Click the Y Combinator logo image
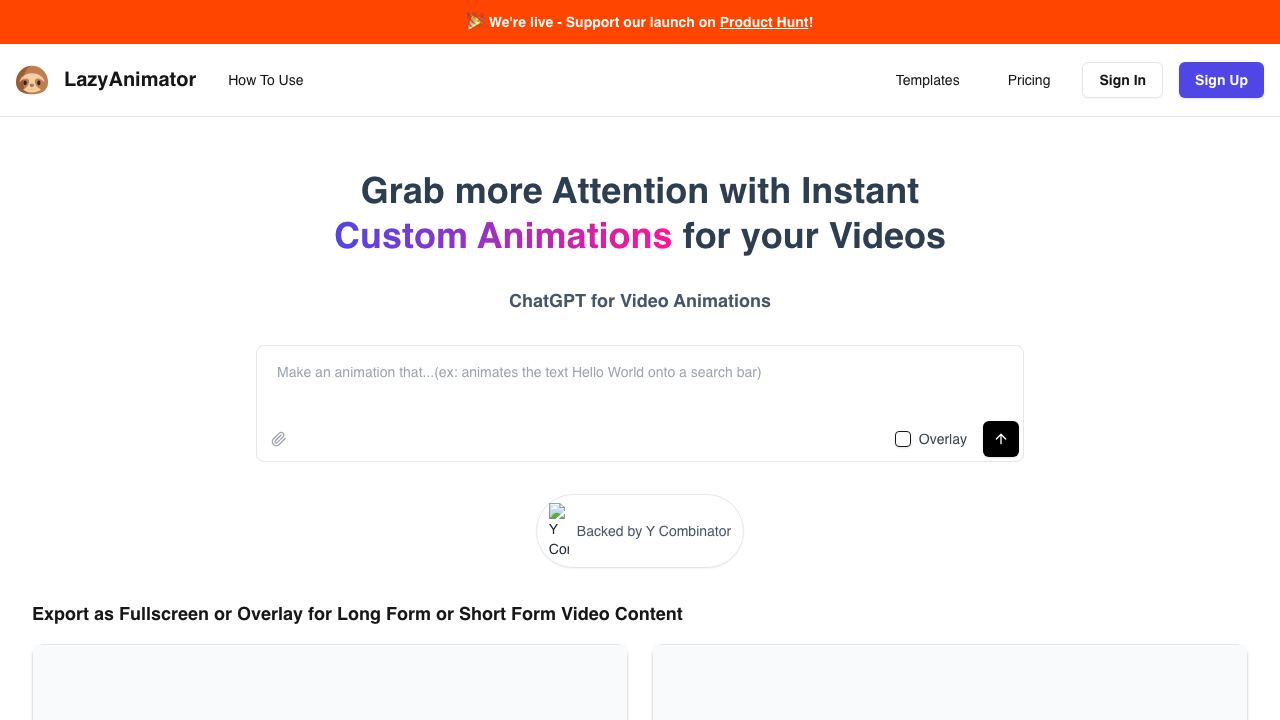Screen dimensions: 1280x720 pos(559,531)
